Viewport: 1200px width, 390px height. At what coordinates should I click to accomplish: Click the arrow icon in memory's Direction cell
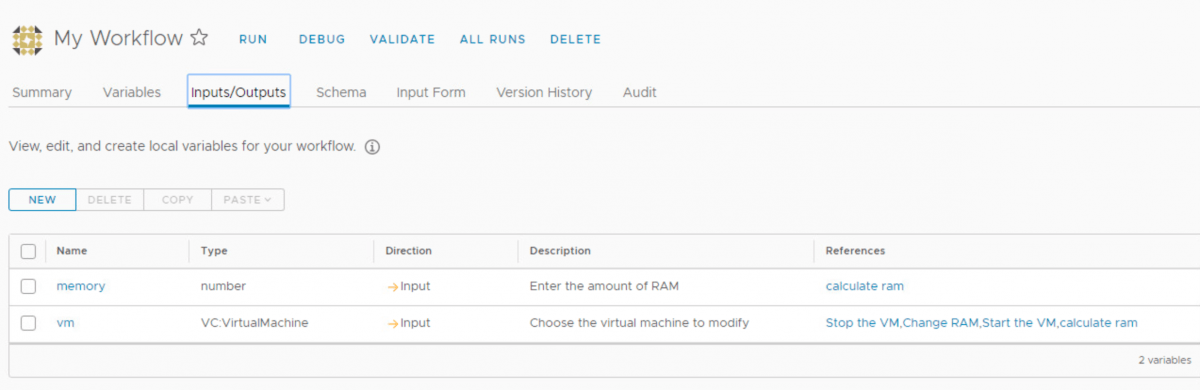coord(392,286)
